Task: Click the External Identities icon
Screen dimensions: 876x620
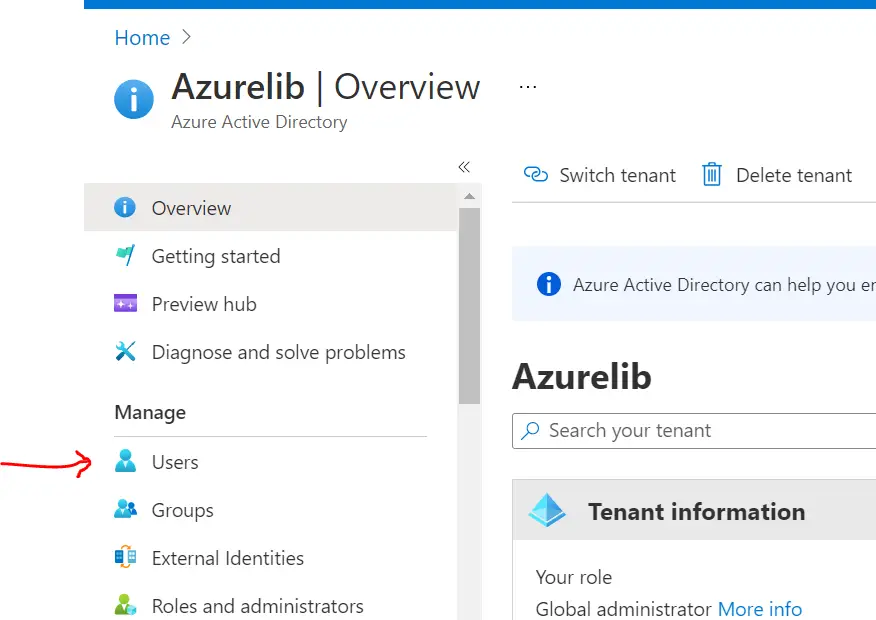Action: tap(125, 558)
